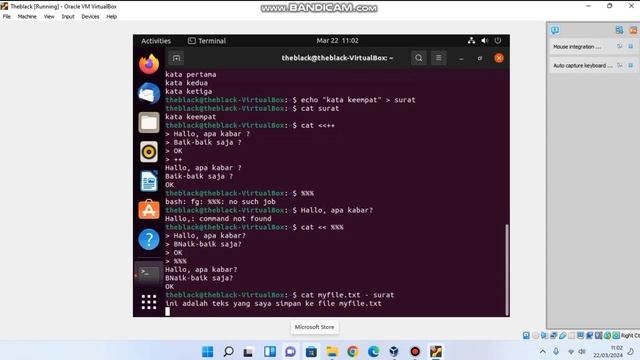The height and width of the screenshot is (360, 640).
Task: Open the Terminal app menu in top bar
Action: pyautogui.click(x=207, y=41)
